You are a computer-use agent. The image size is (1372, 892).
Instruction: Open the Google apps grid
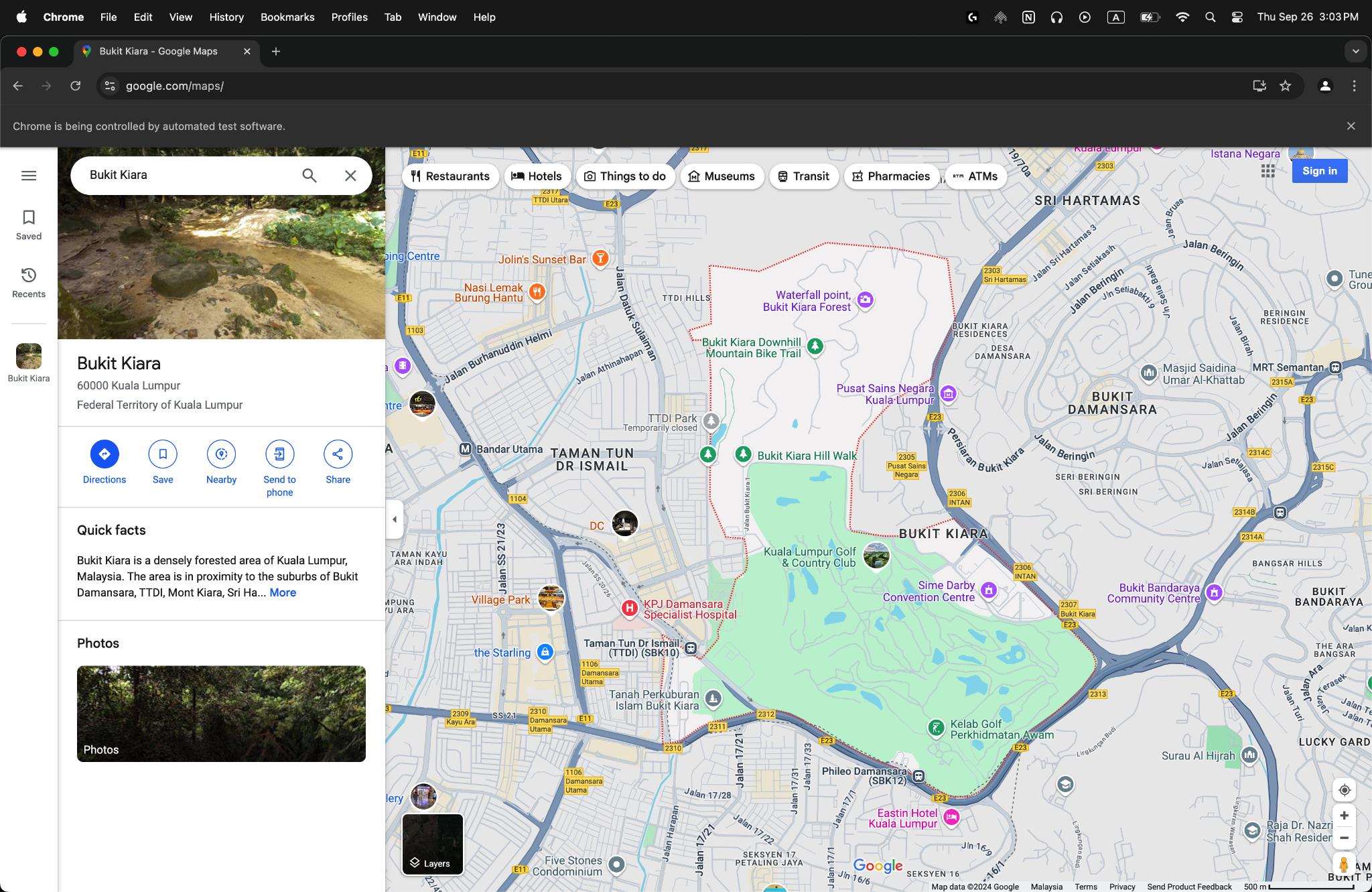click(1267, 171)
